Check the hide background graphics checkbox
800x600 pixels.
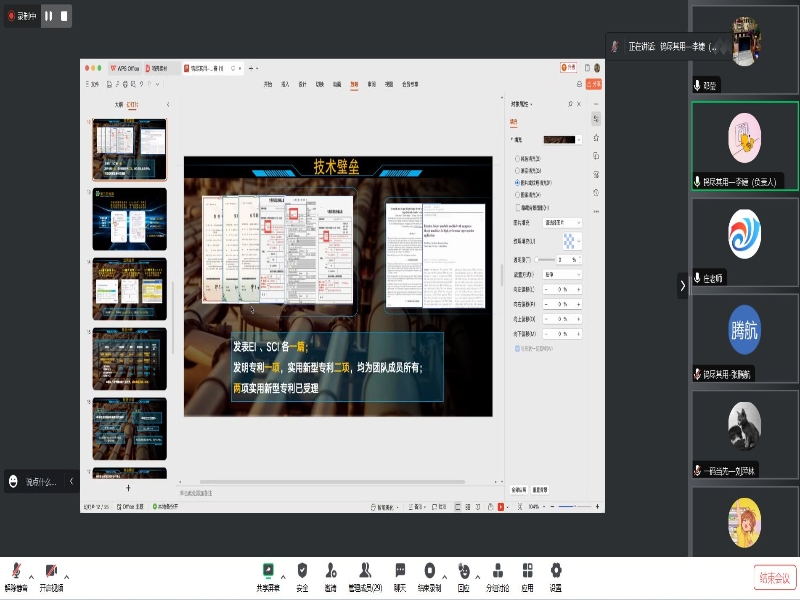coord(516,207)
